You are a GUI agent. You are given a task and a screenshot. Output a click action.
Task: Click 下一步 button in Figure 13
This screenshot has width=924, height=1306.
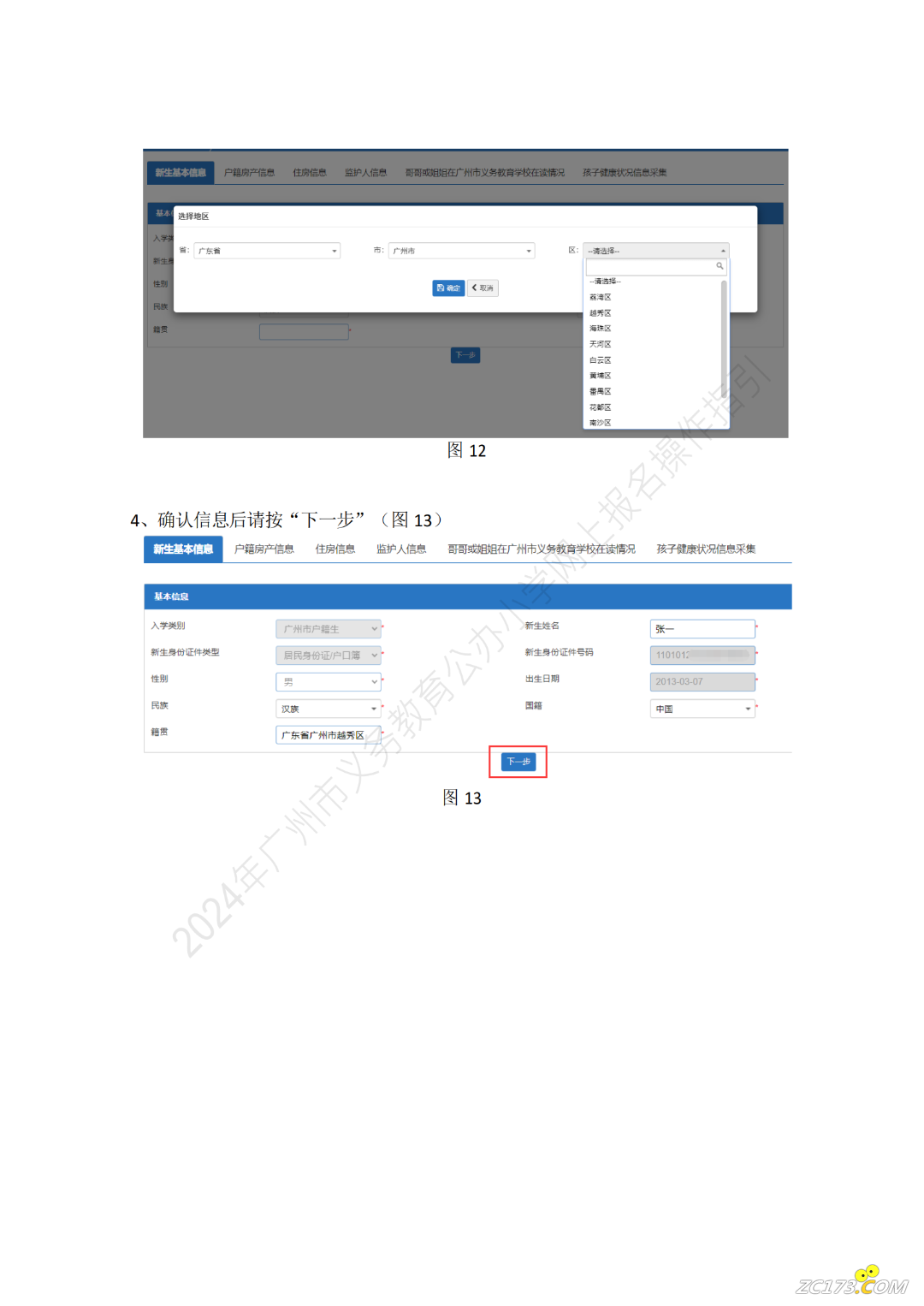click(x=518, y=762)
